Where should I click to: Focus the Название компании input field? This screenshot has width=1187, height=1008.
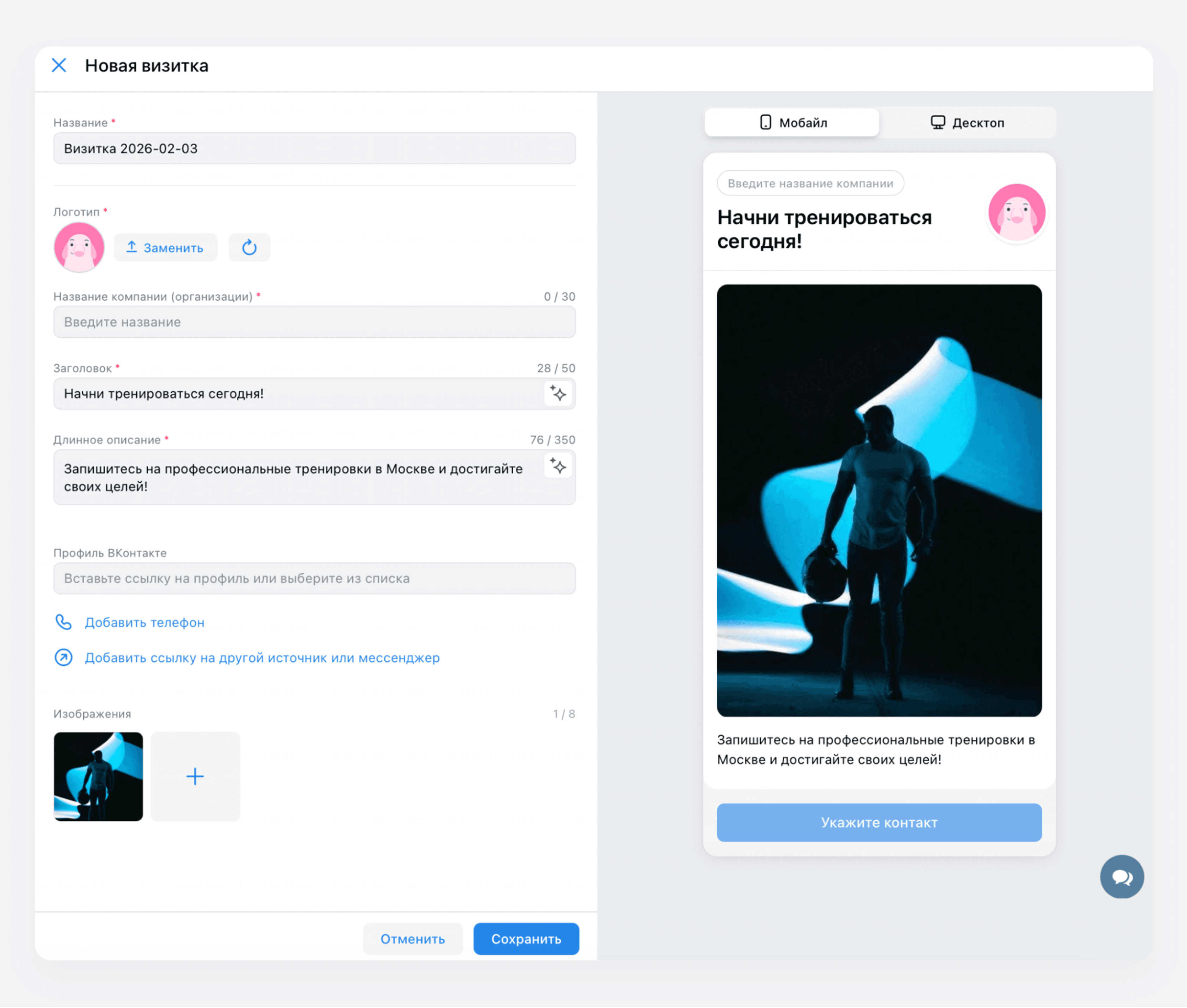coord(314,322)
